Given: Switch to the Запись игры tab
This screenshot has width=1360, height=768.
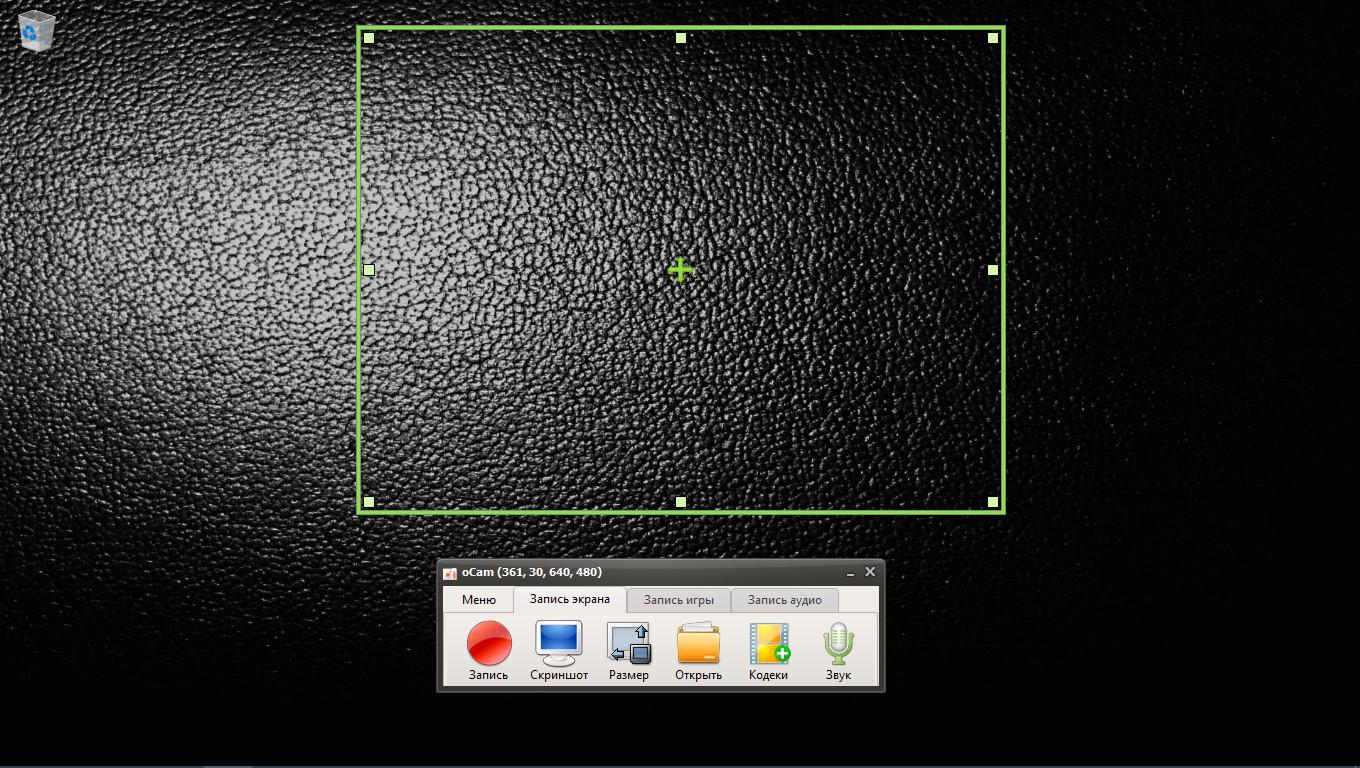Looking at the screenshot, I should click(678, 600).
